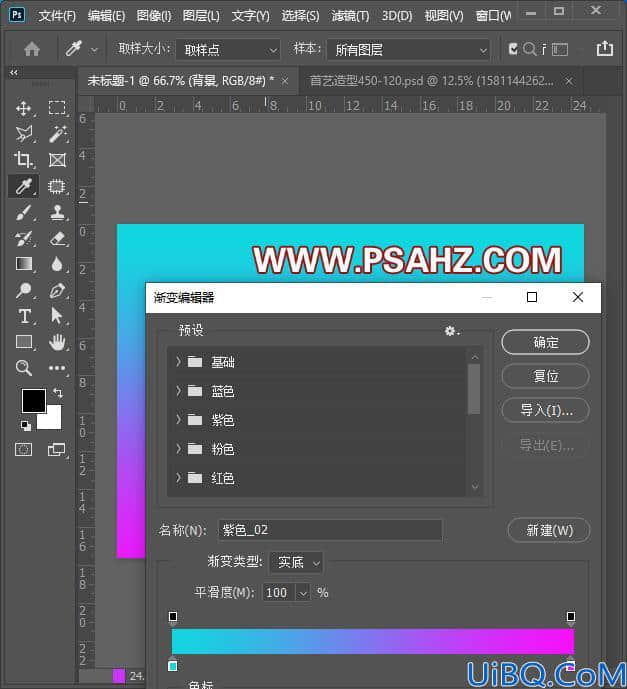Open the 图层(L) menu
Viewport: 627px width, 689px height.
click(x=201, y=16)
